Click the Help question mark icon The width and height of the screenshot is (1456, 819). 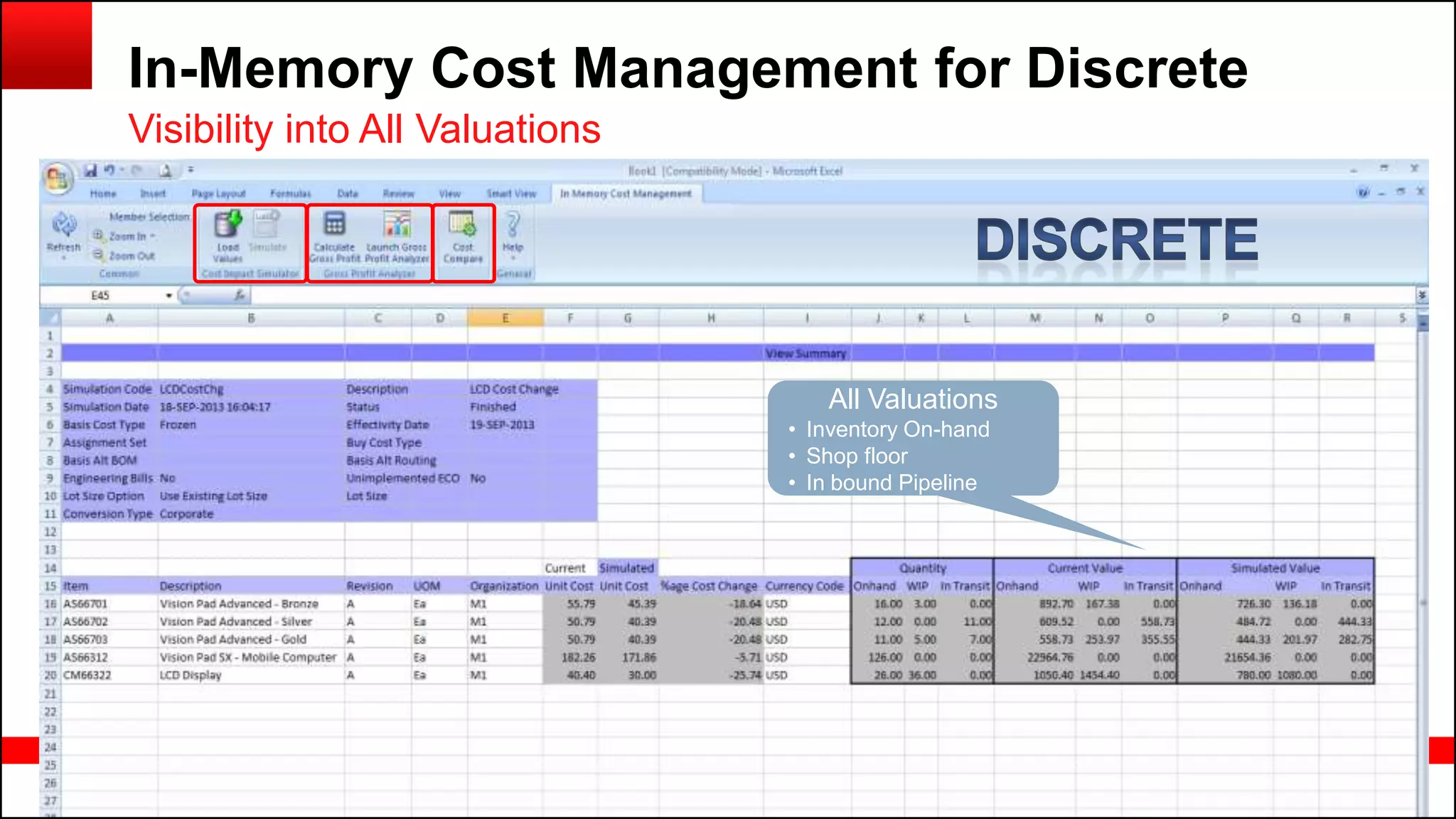pos(513,225)
